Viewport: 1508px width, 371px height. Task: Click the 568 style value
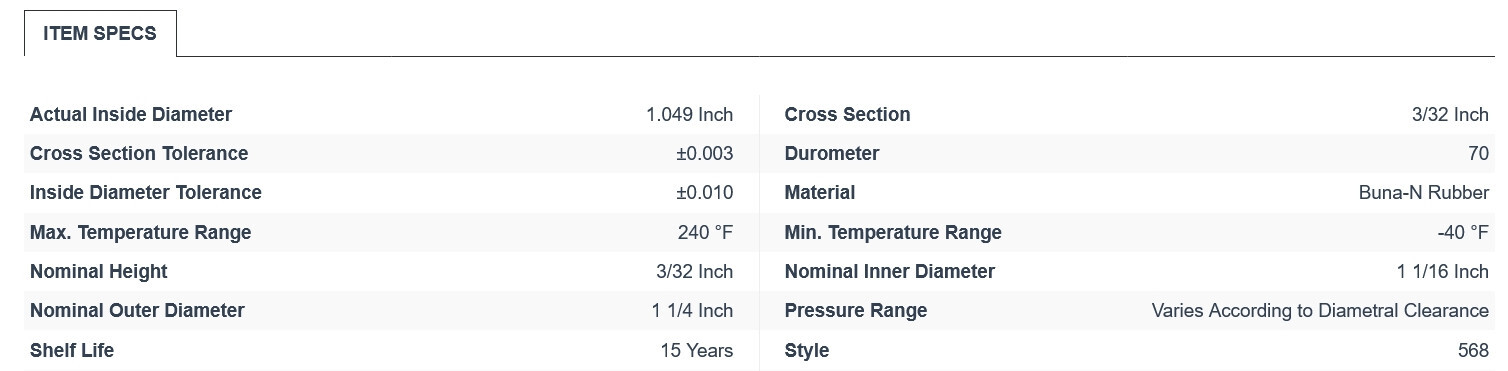click(1473, 350)
